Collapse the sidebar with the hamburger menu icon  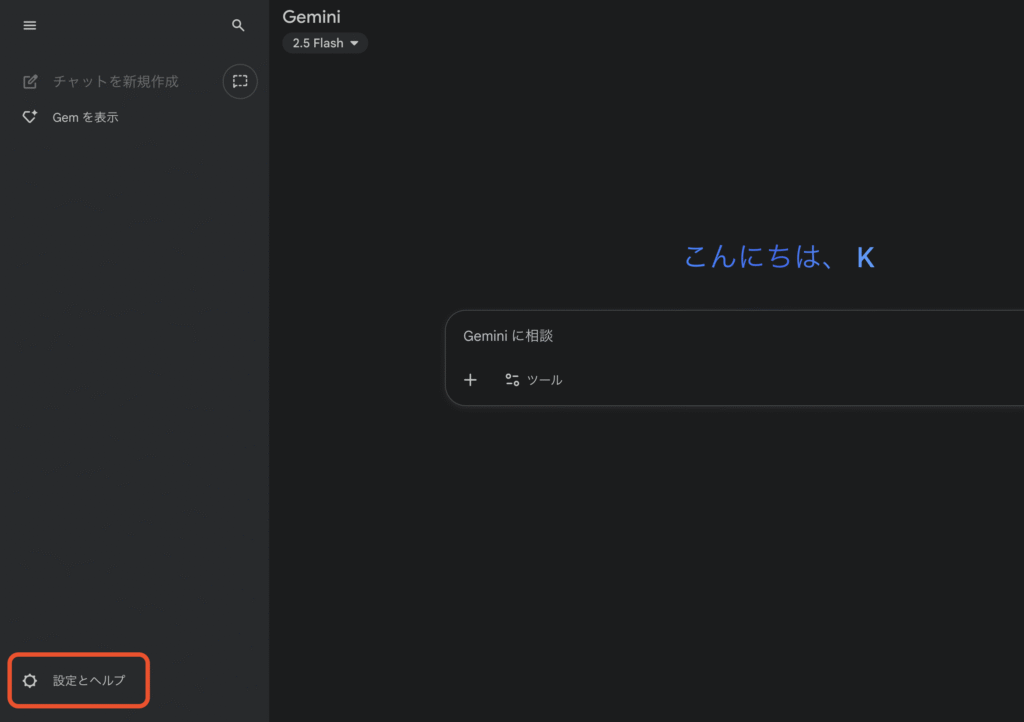[29, 26]
